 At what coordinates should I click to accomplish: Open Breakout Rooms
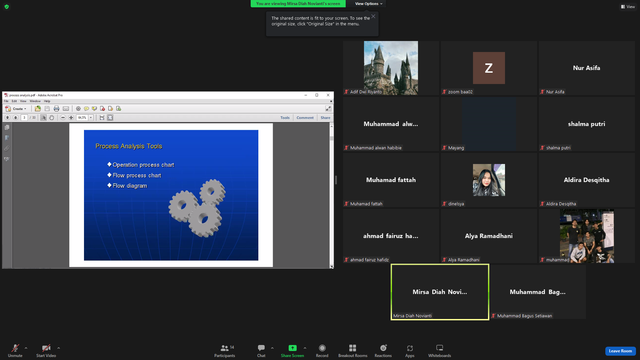pyautogui.click(x=353, y=350)
